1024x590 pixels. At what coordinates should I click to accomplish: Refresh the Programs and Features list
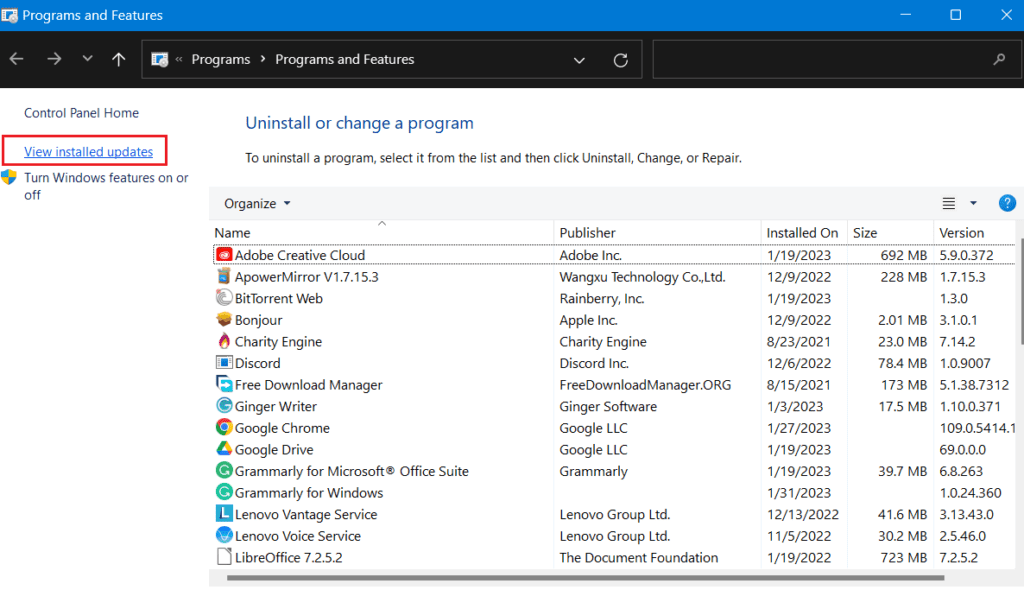(x=620, y=60)
